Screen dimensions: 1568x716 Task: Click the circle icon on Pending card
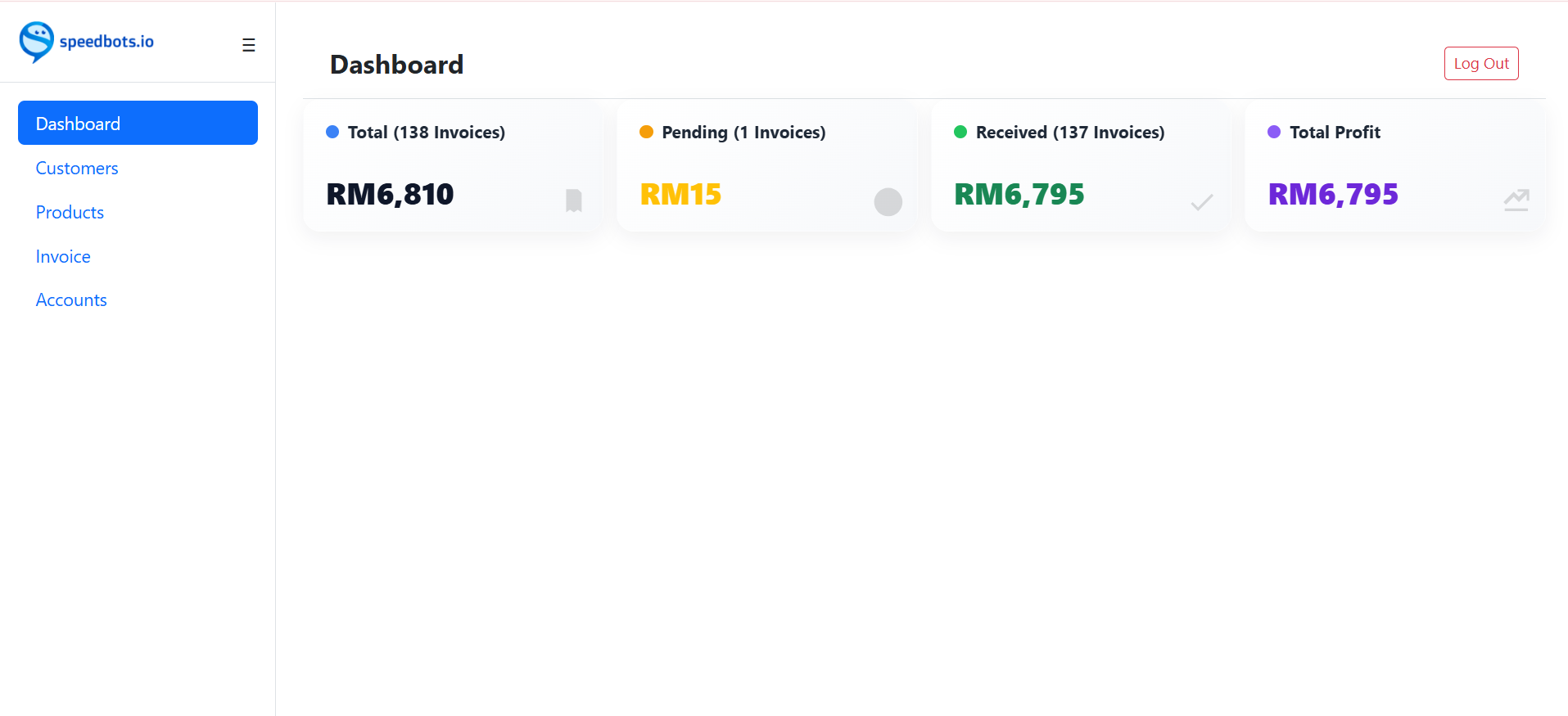(x=888, y=201)
